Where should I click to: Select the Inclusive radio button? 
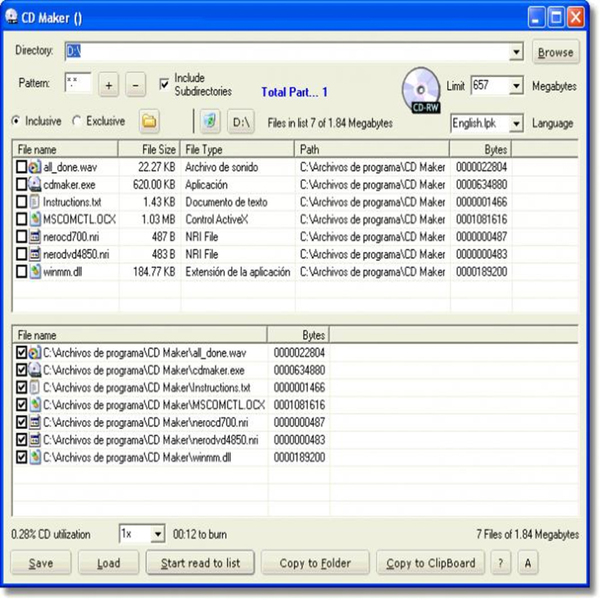(16, 121)
